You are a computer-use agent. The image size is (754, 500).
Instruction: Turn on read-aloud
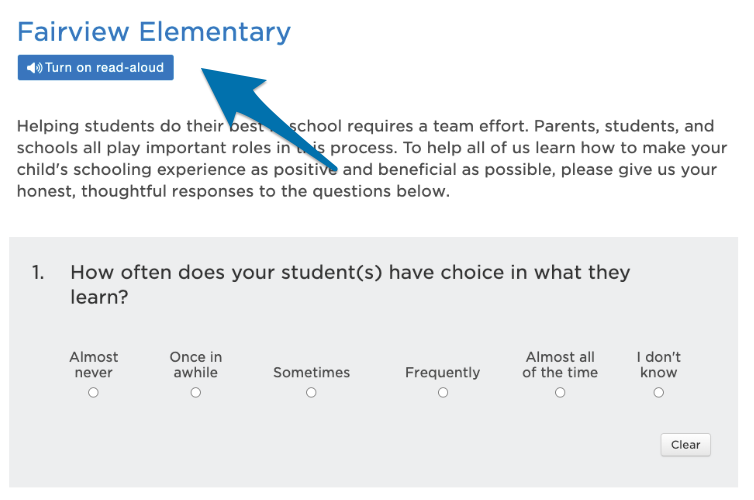click(96, 68)
